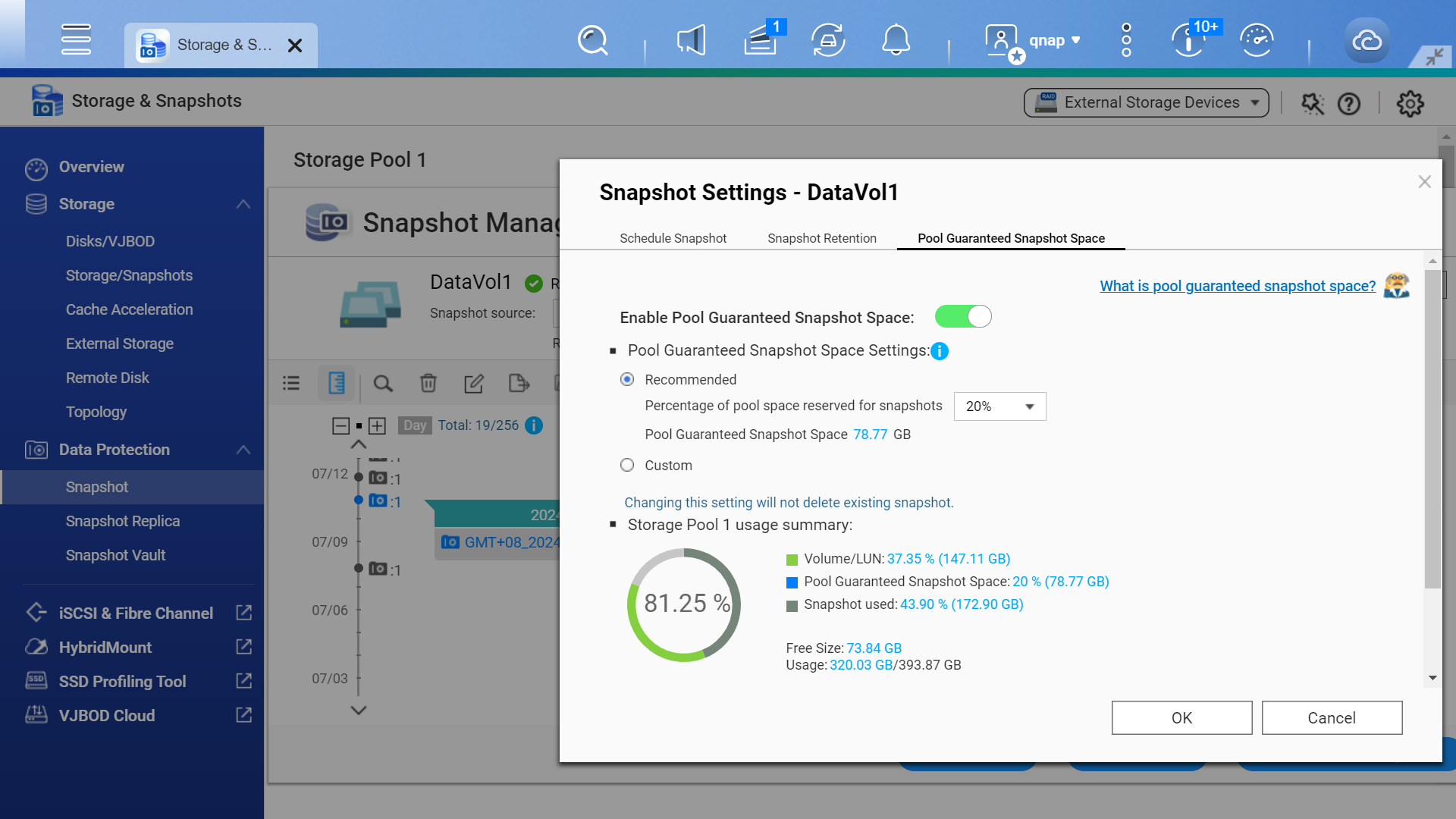Click the edit snapshot pencil icon

(474, 383)
